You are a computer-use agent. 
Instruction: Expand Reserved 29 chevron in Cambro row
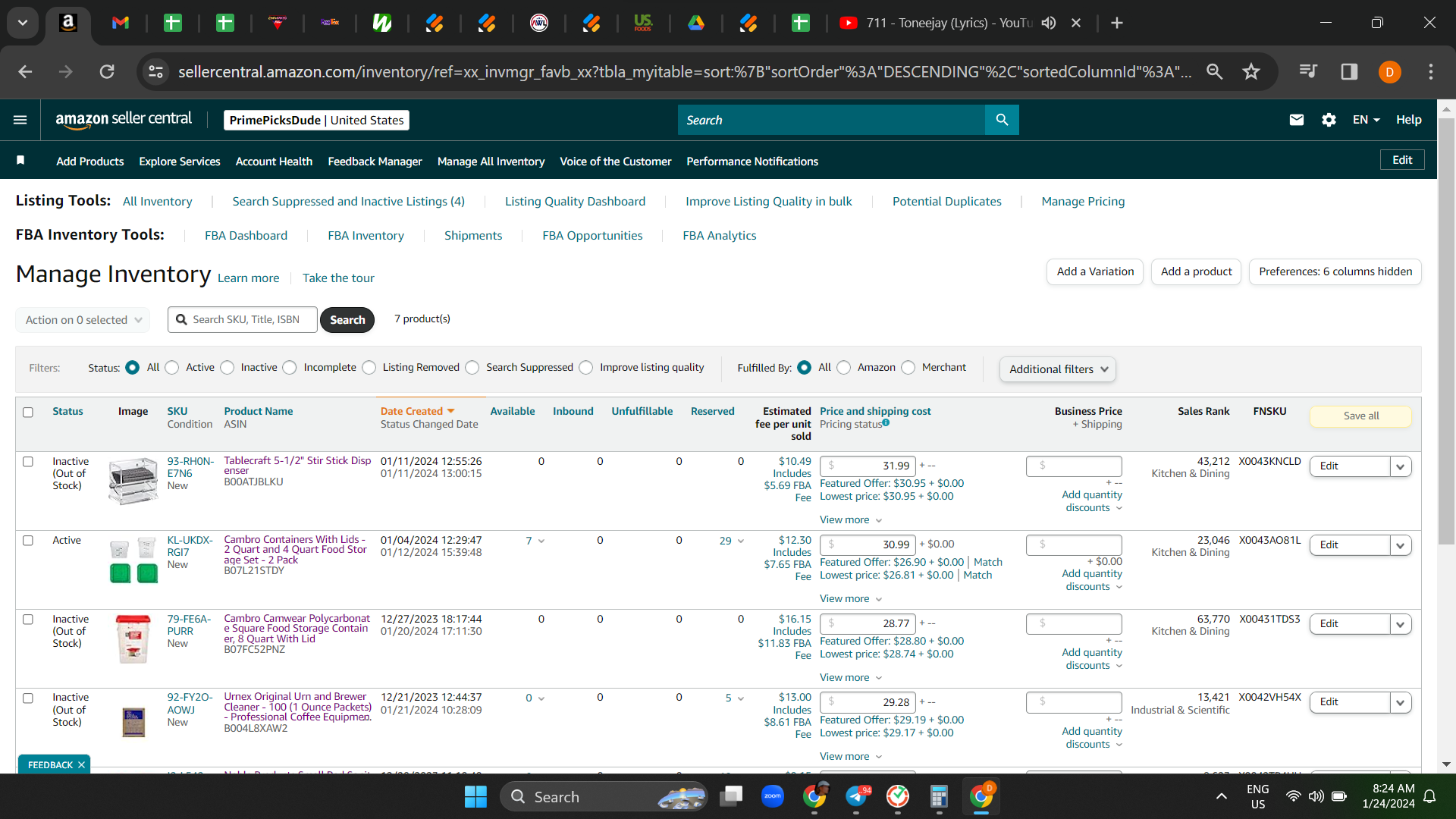(x=741, y=541)
